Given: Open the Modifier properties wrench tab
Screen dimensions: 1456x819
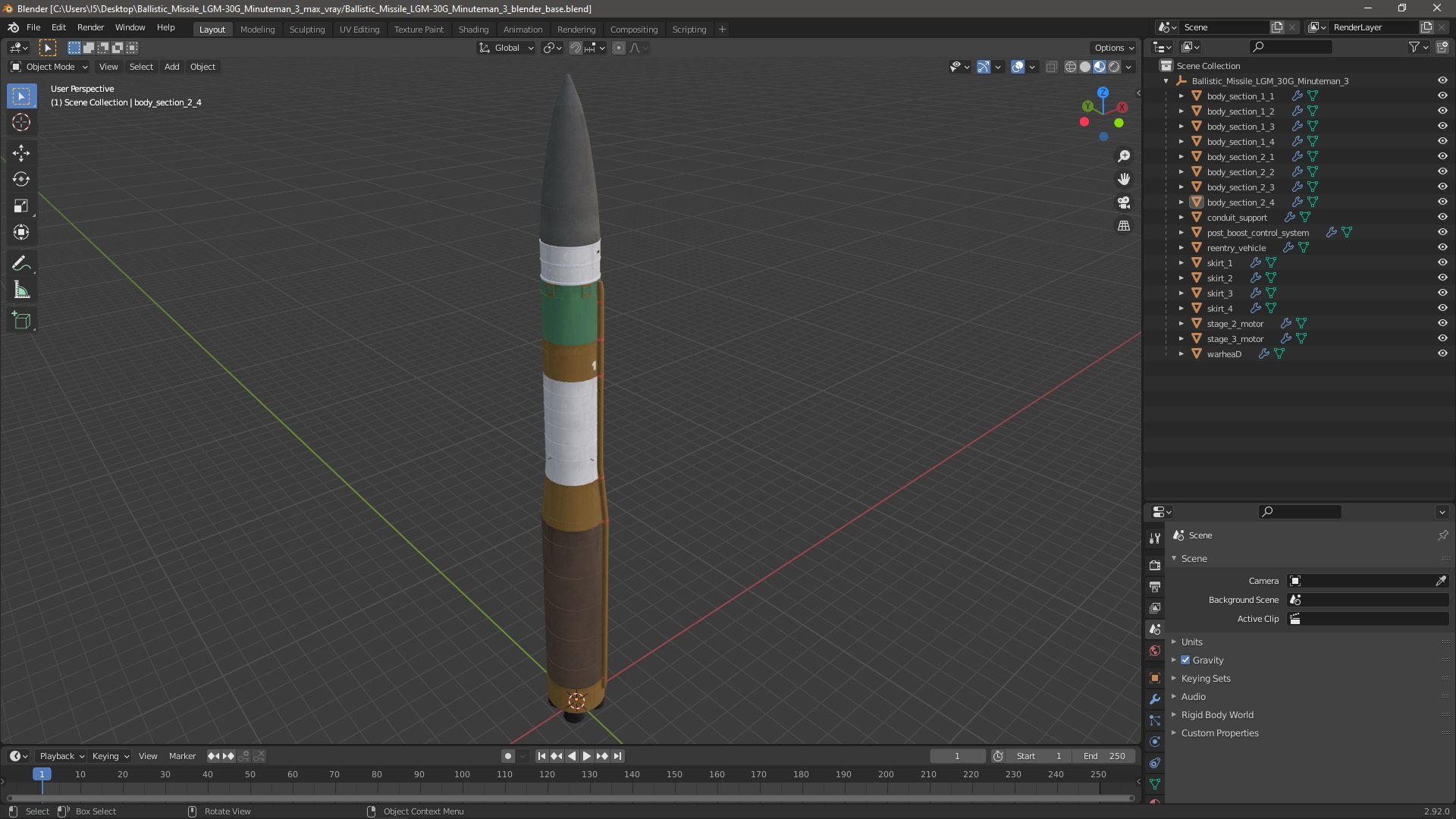Looking at the screenshot, I should (1155, 699).
